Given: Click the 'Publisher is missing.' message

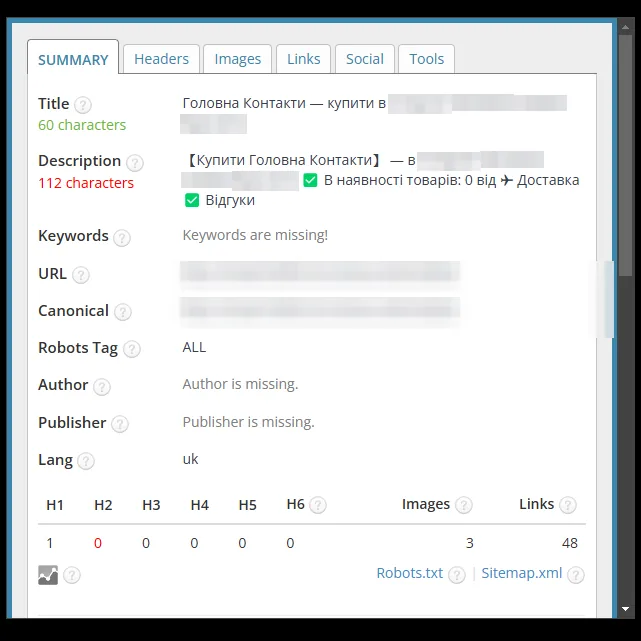Looking at the screenshot, I should point(249,422).
